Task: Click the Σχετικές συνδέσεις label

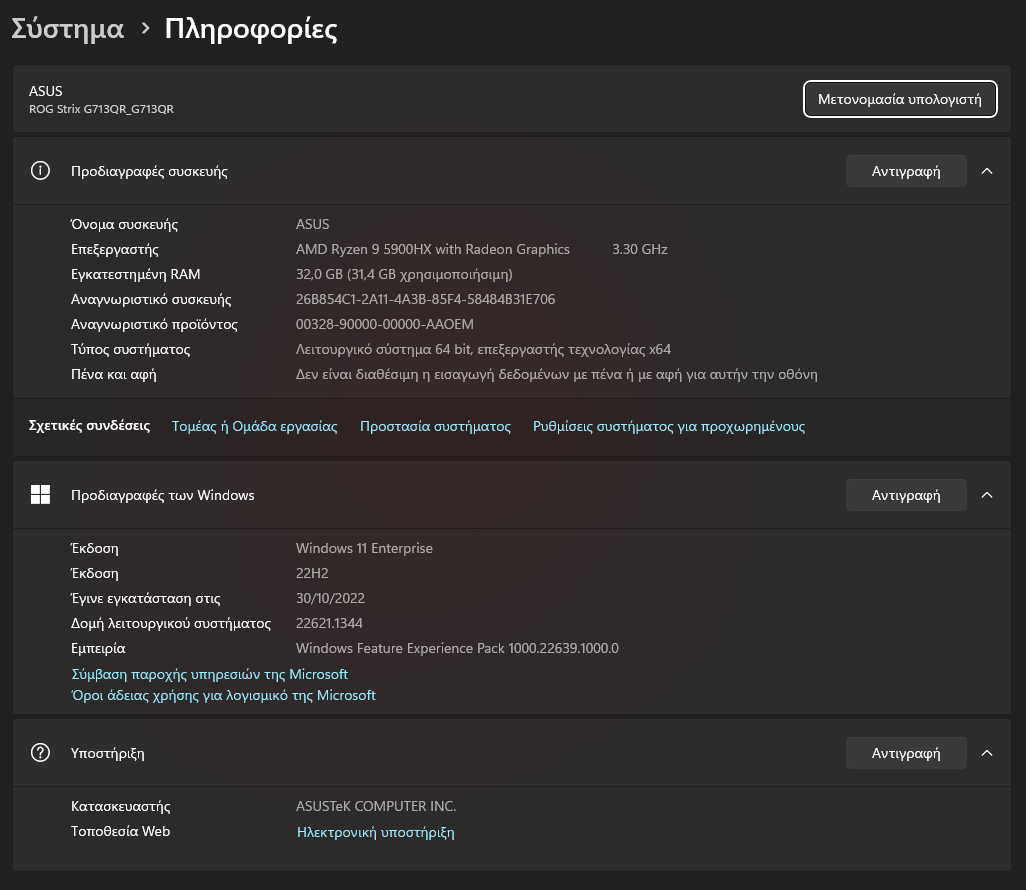Action: (x=89, y=425)
